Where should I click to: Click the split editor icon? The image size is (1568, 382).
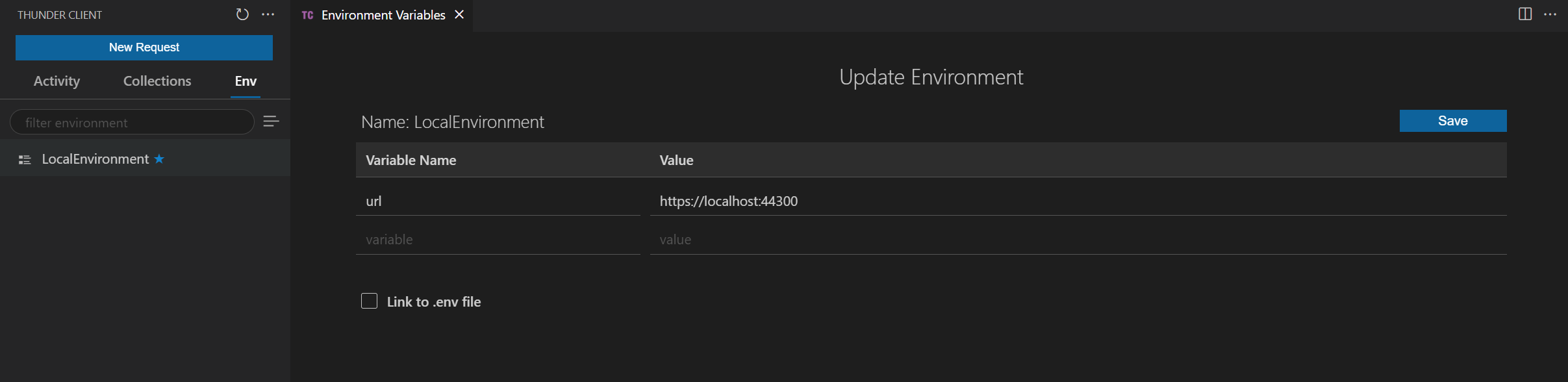[1524, 14]
